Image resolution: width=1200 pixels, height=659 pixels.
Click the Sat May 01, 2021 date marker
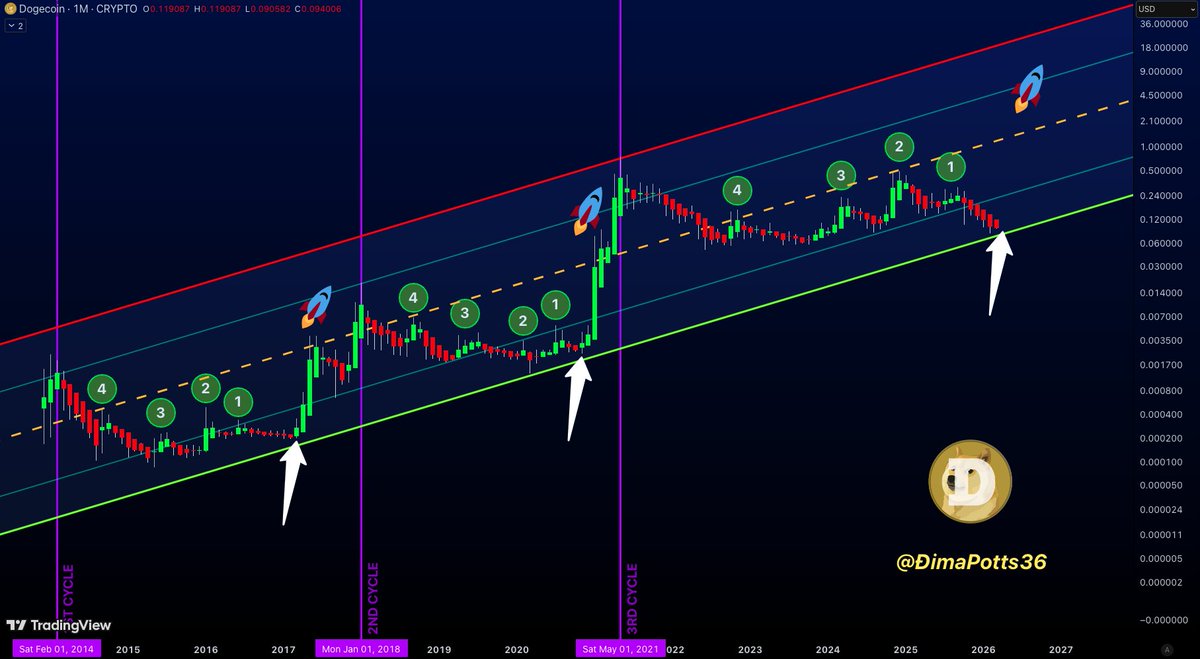[x=619, y=649]
